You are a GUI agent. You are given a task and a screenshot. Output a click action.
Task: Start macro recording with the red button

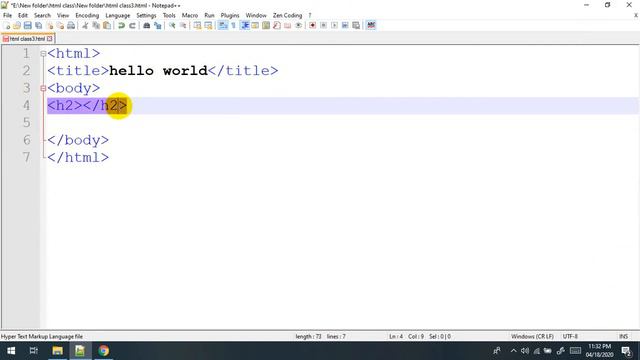(x=313, y=25)
